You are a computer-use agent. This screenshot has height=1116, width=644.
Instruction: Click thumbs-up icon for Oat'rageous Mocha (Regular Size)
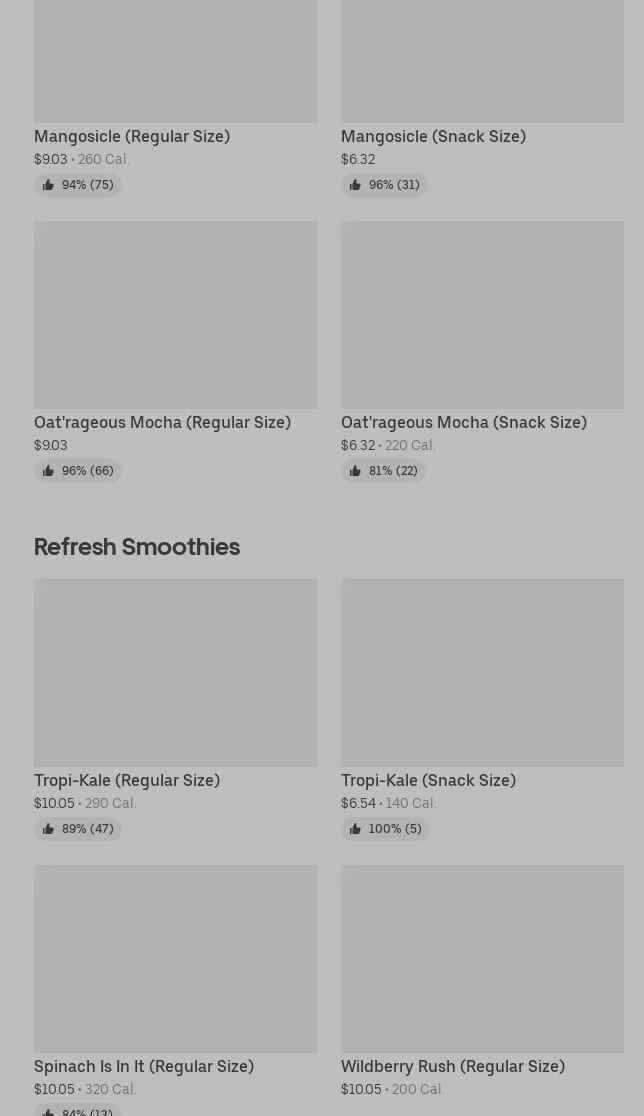[48, 471]
